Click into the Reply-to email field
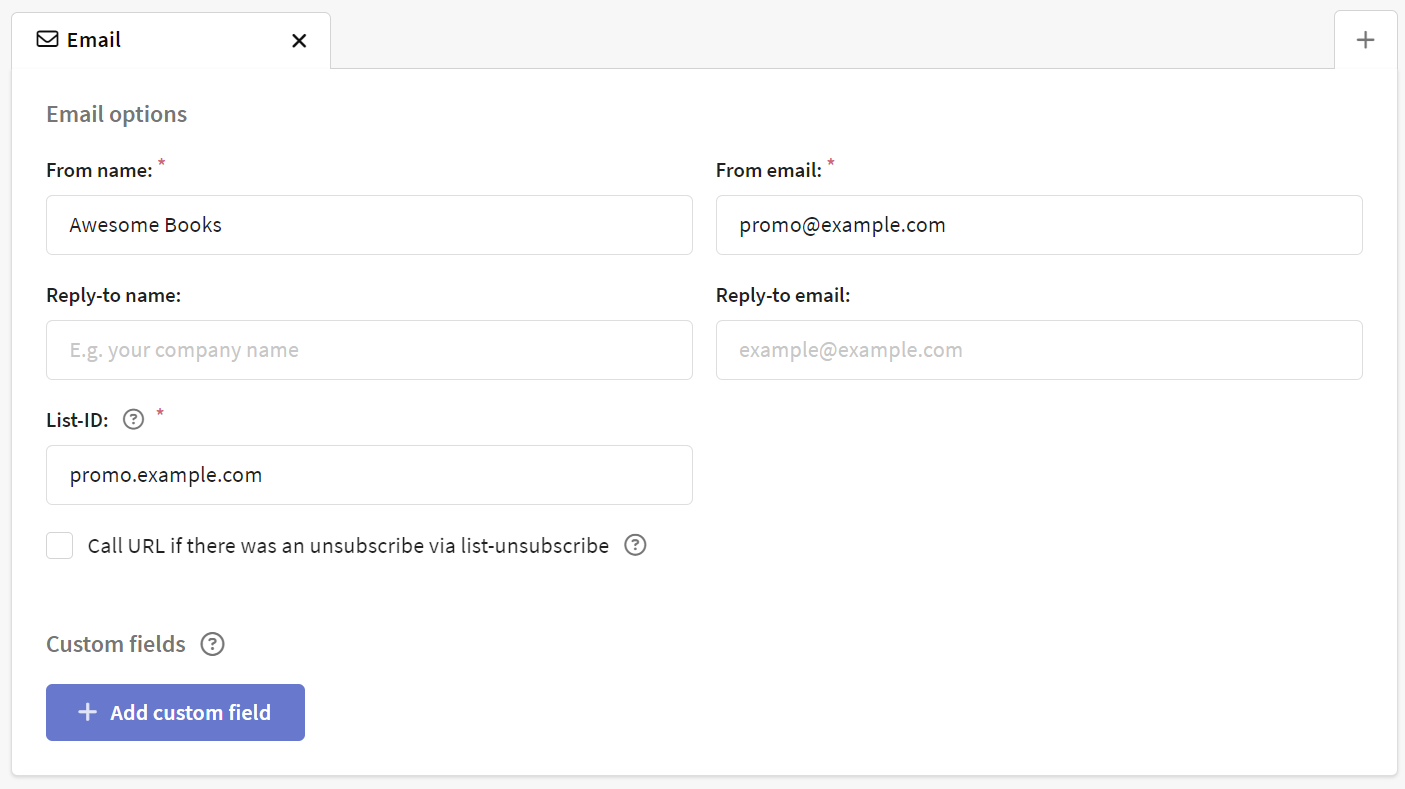The height and width of the screenshot is (789, 1405). (x=1039, y=350)
